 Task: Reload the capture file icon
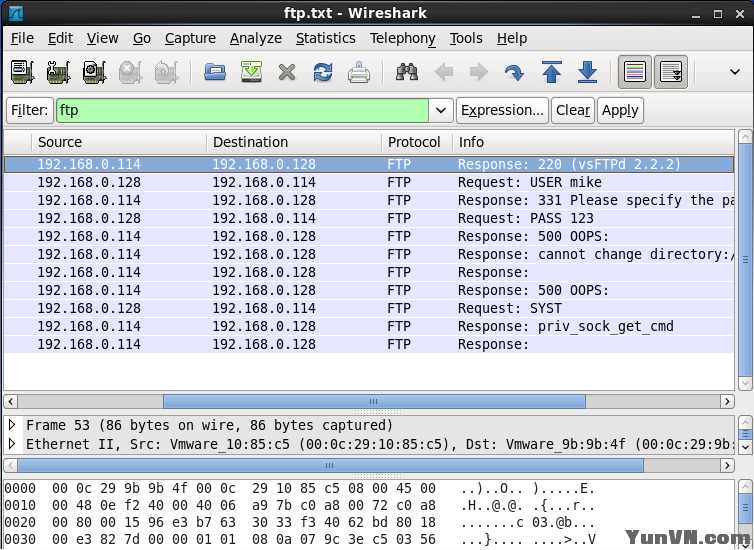pos(323,73)
